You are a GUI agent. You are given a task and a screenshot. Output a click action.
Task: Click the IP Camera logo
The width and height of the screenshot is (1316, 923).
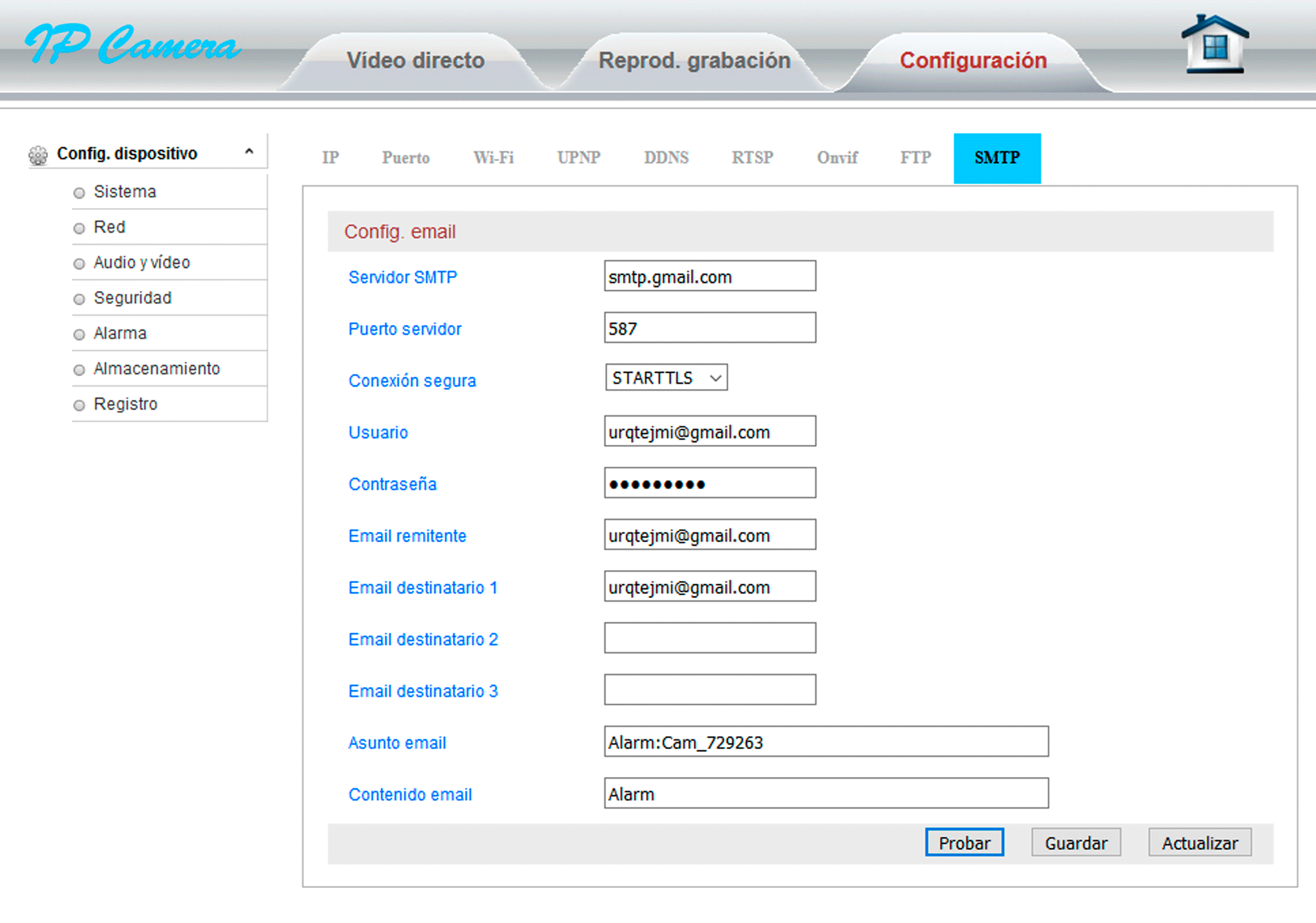(x=133, y=45)
